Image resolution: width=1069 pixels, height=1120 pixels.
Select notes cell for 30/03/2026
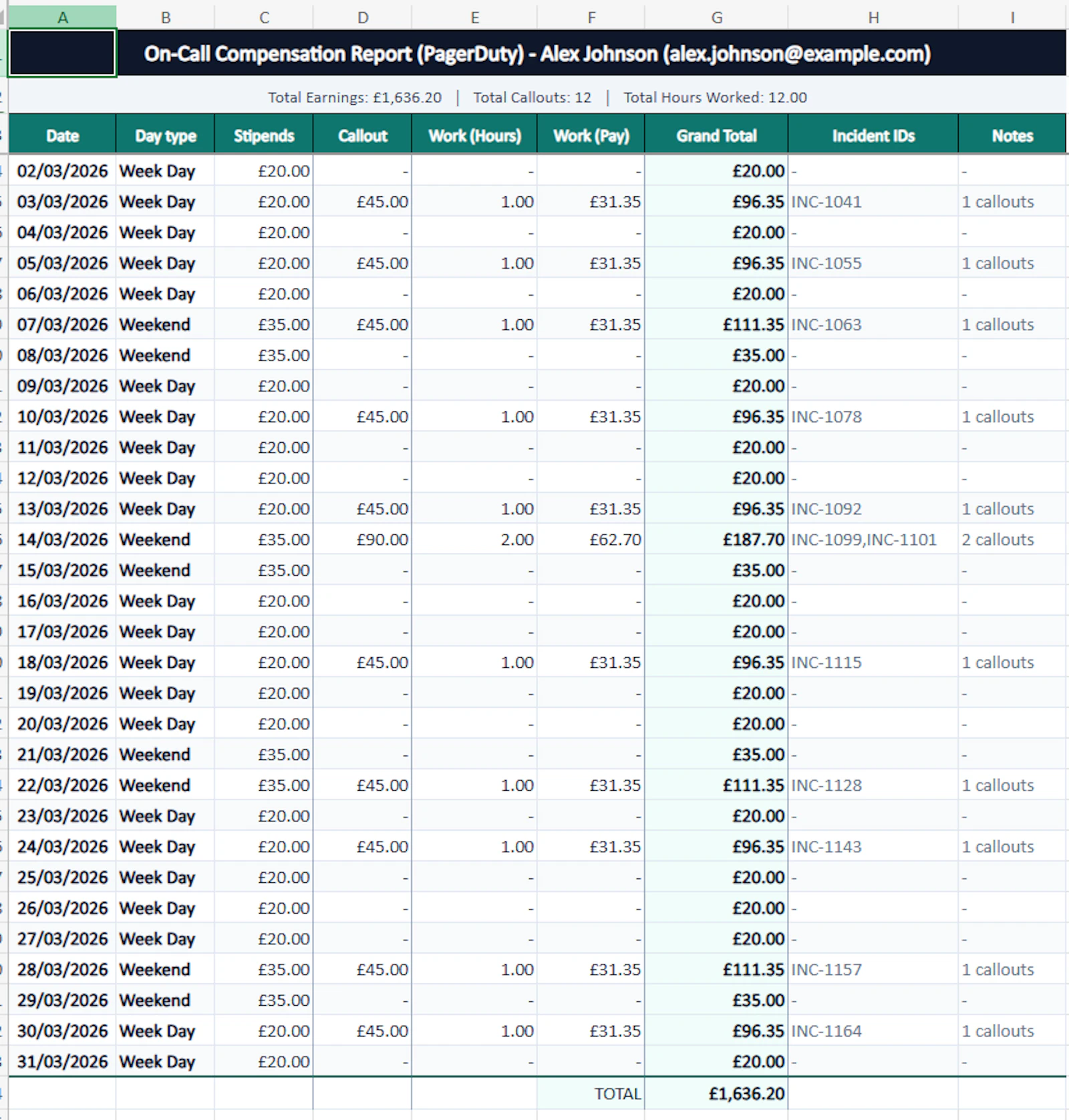point(1012,1031)
